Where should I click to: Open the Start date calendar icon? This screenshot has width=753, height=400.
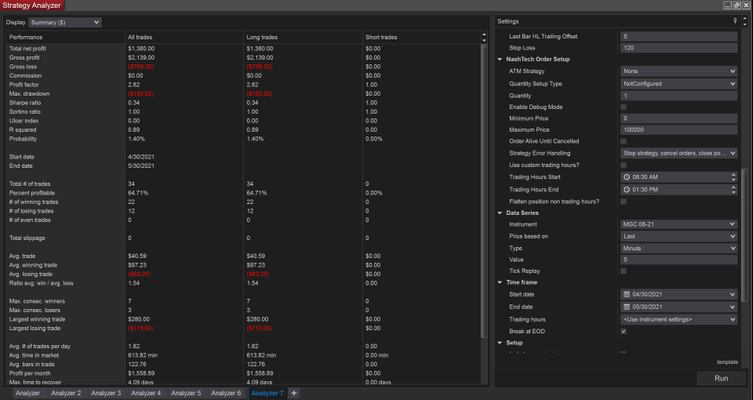626,295
